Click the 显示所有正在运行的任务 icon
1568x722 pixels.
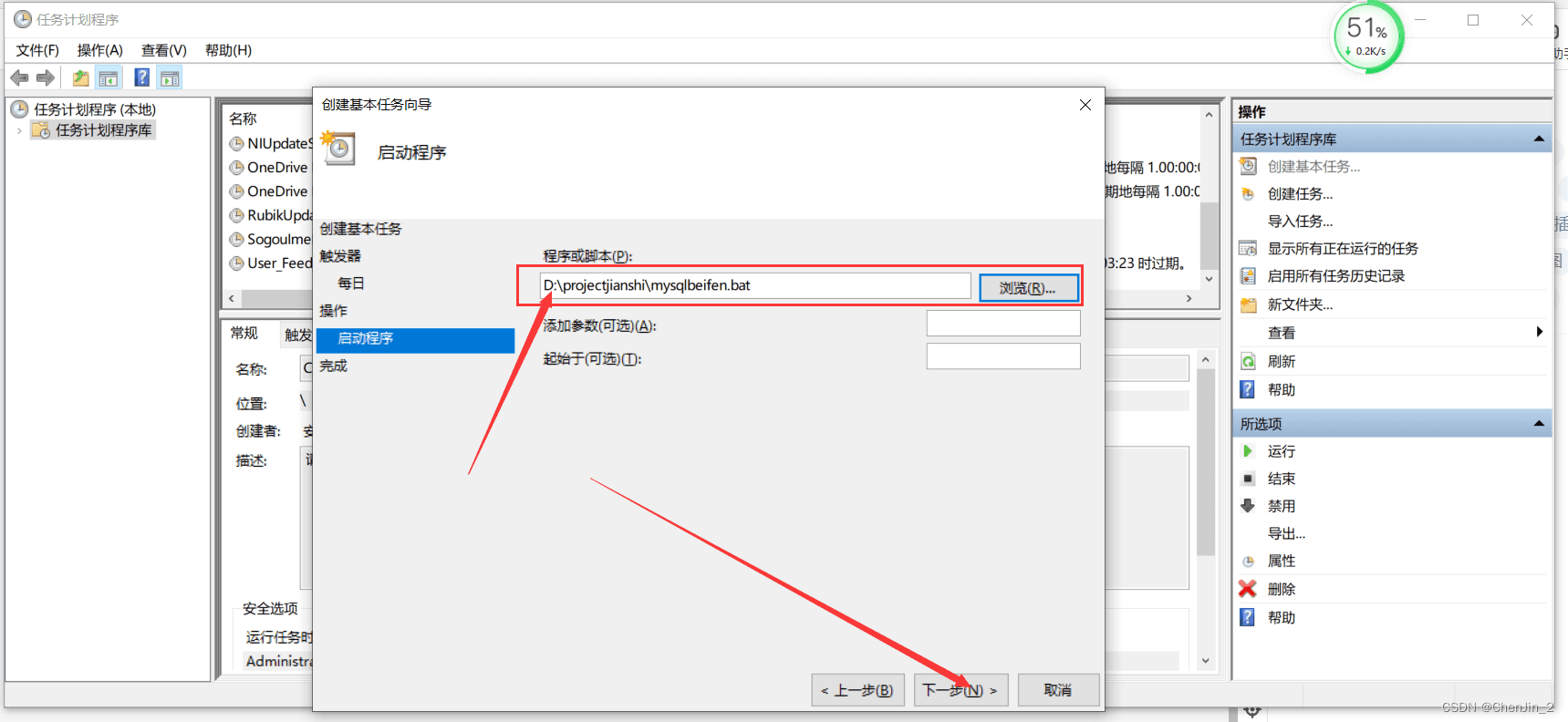1248,249
